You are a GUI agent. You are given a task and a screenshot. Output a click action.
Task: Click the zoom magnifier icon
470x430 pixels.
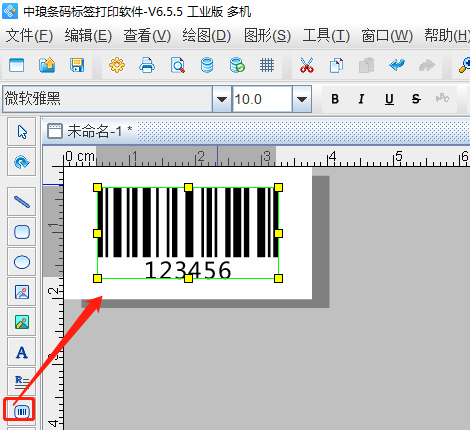coord(464,65)
